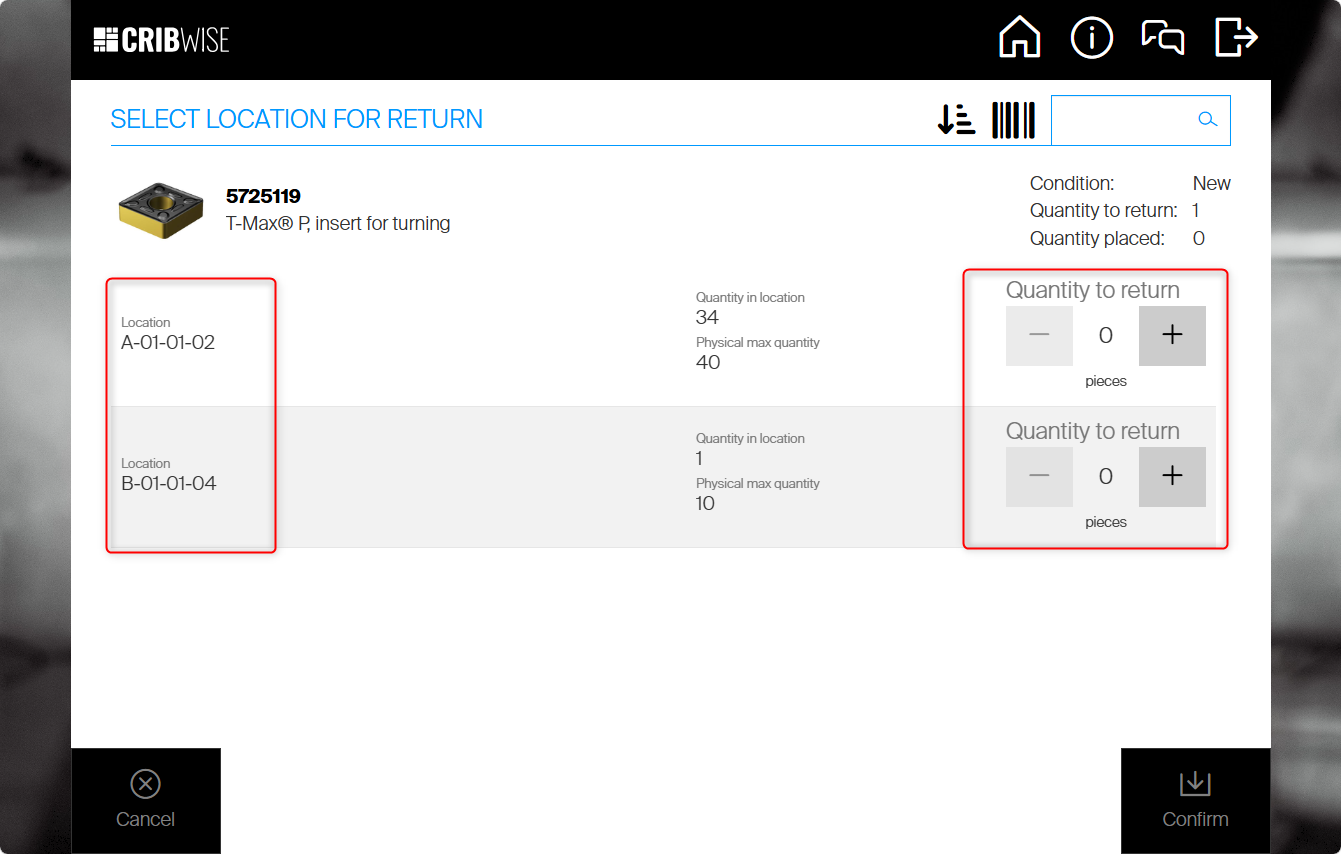Screen dimensions: 1341x854
Task: Click the search magnifier icon
Action: click(1208, 120)
